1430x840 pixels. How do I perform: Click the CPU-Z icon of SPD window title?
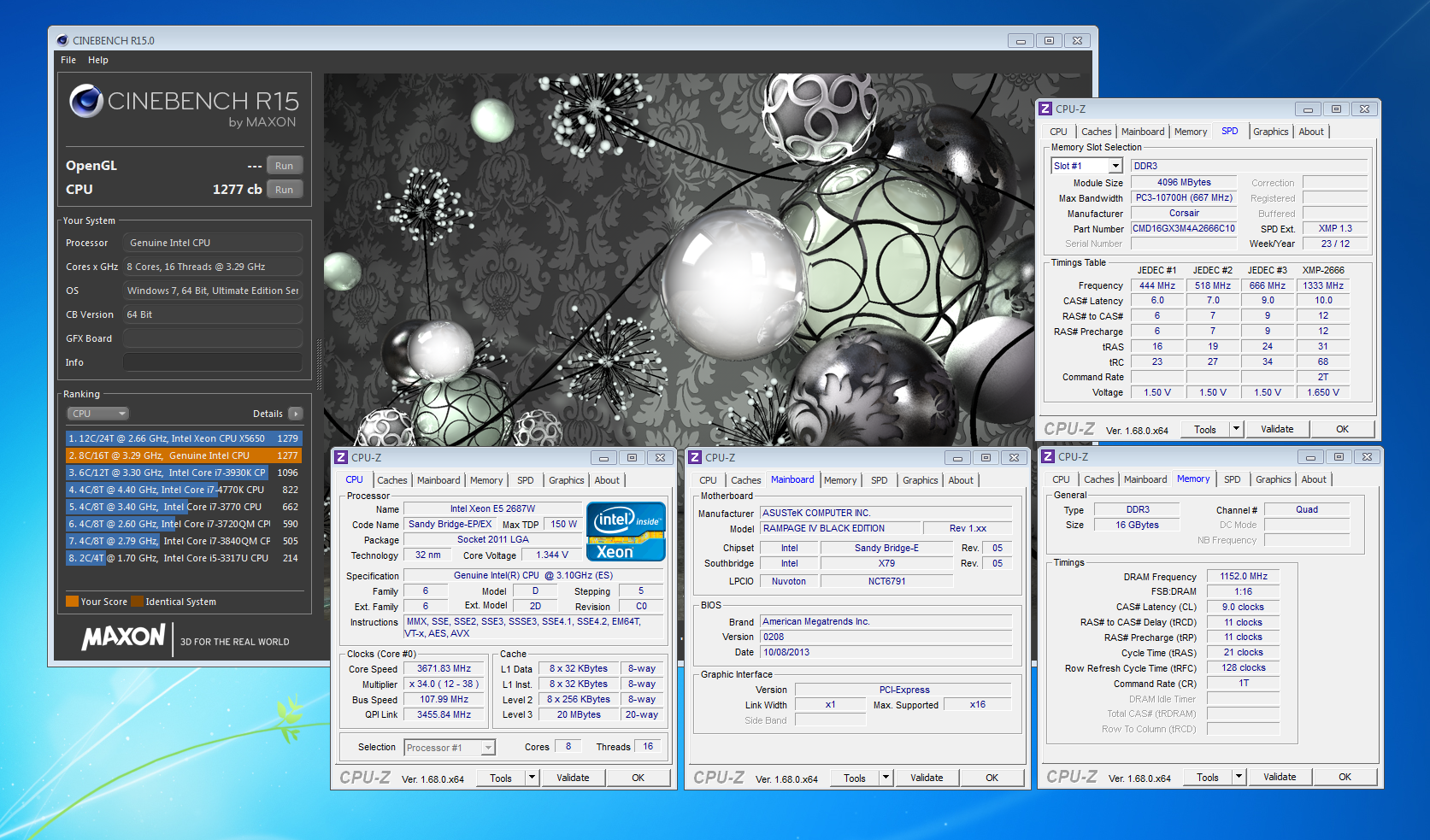tap(1045, 109)
